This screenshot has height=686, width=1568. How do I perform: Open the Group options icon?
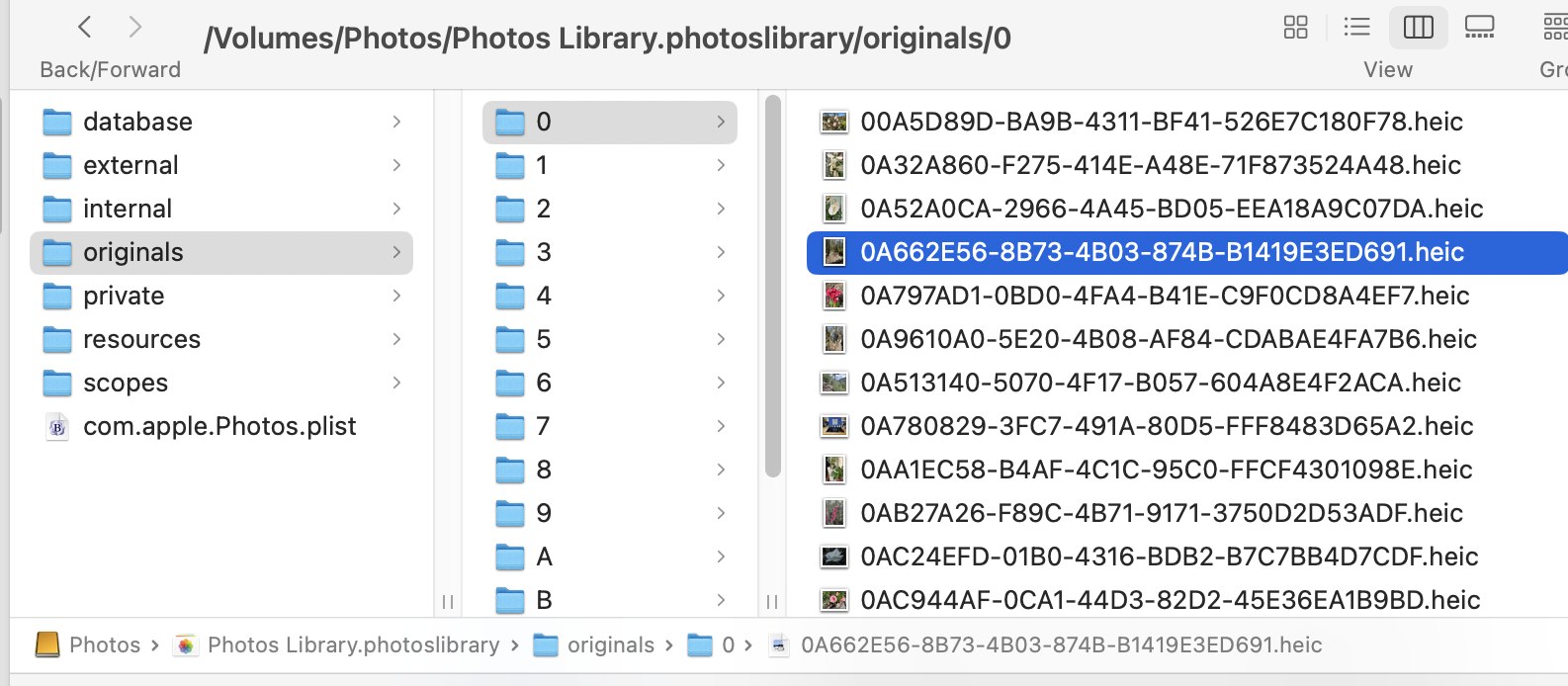pyautogui.click(x=1555, y=27)
